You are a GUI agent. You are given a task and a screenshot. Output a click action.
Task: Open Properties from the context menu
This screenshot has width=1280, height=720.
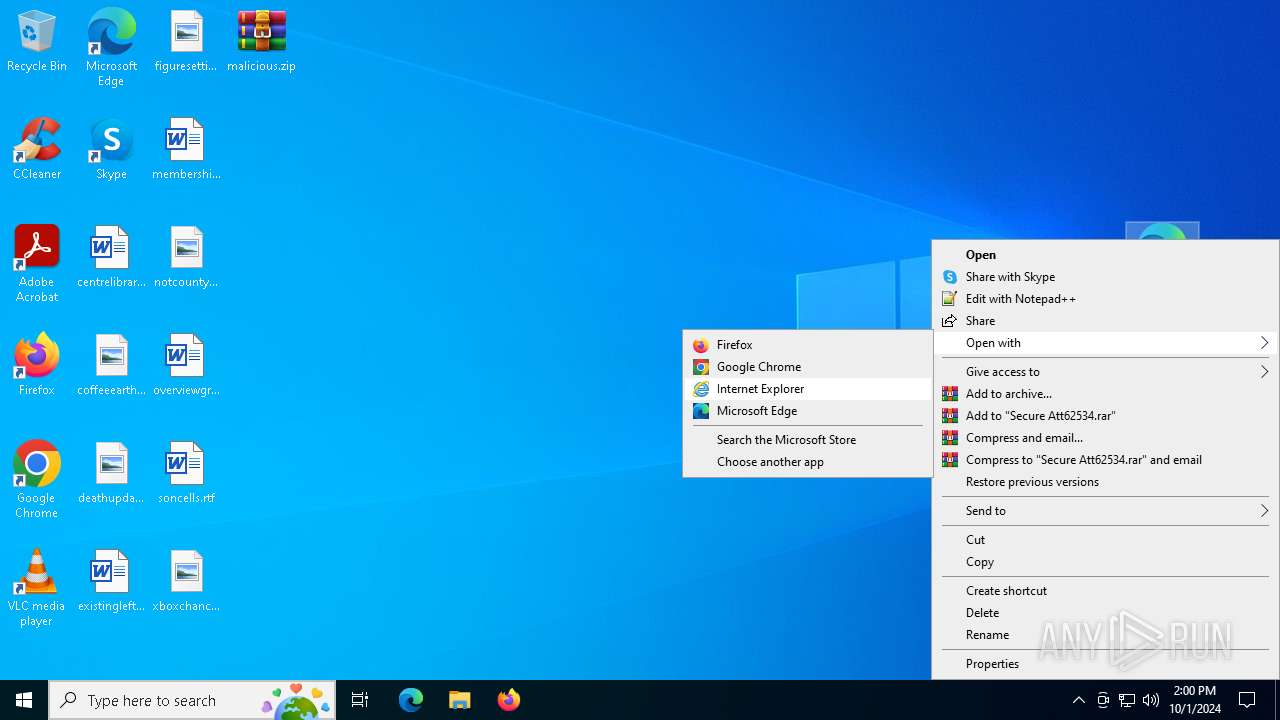point(1106,664)
